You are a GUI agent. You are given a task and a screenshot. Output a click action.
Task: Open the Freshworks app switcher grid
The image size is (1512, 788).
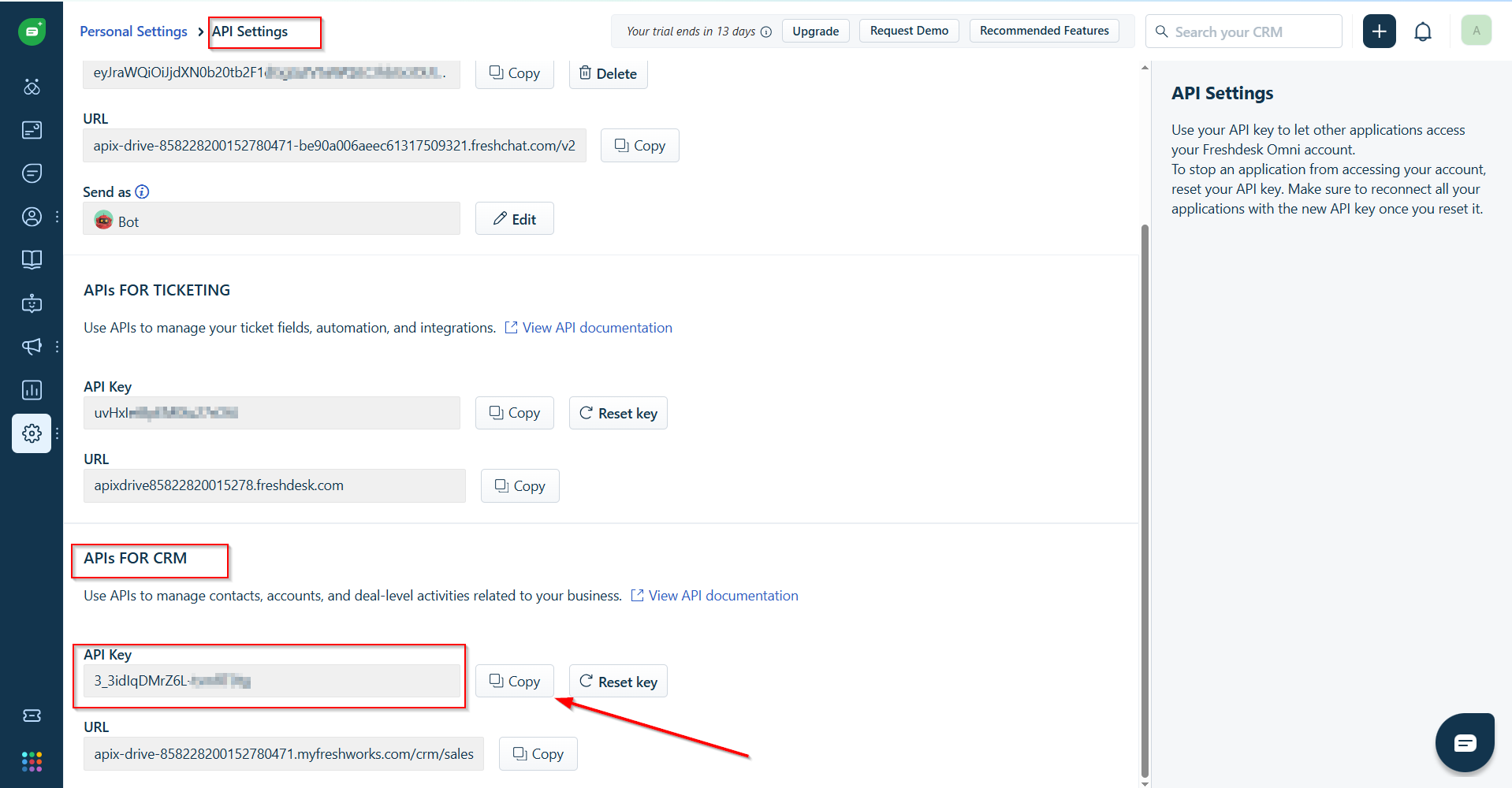(x=32, y=761)
